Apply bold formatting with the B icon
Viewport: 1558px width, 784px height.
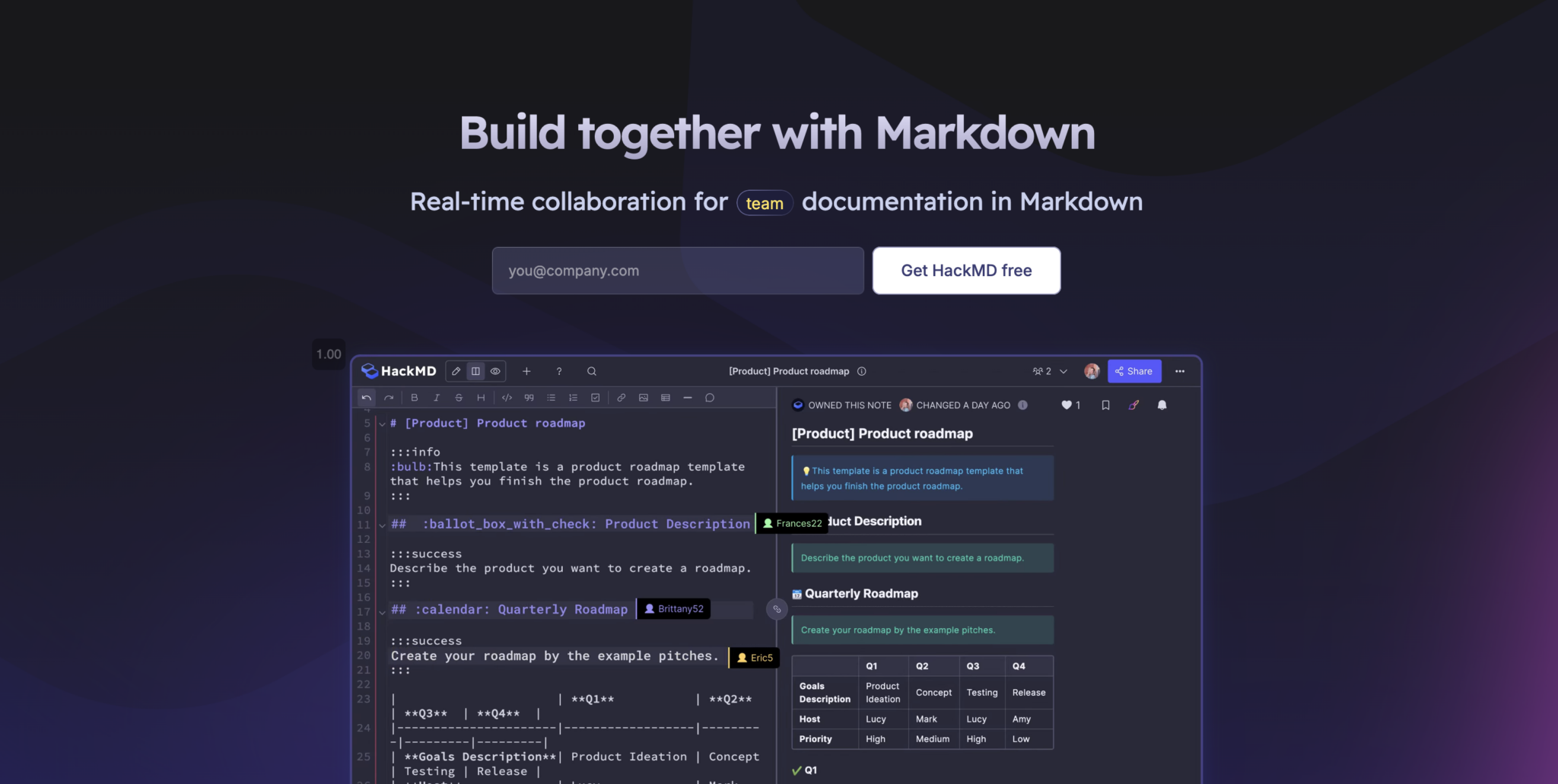(x=414, y=398)
